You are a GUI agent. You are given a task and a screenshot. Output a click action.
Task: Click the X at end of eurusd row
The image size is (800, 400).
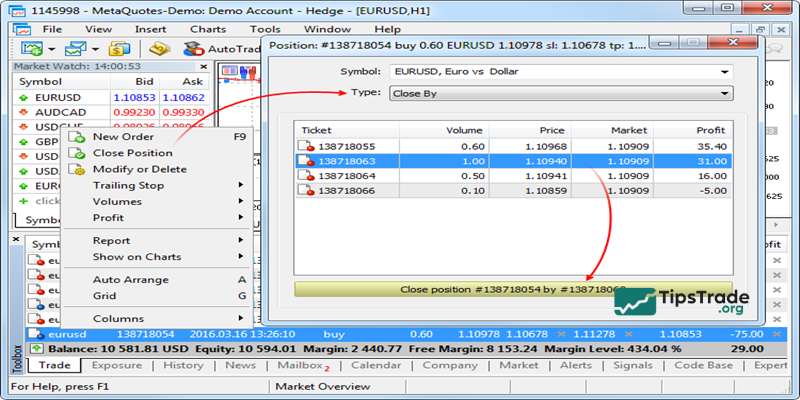[775, 333]
